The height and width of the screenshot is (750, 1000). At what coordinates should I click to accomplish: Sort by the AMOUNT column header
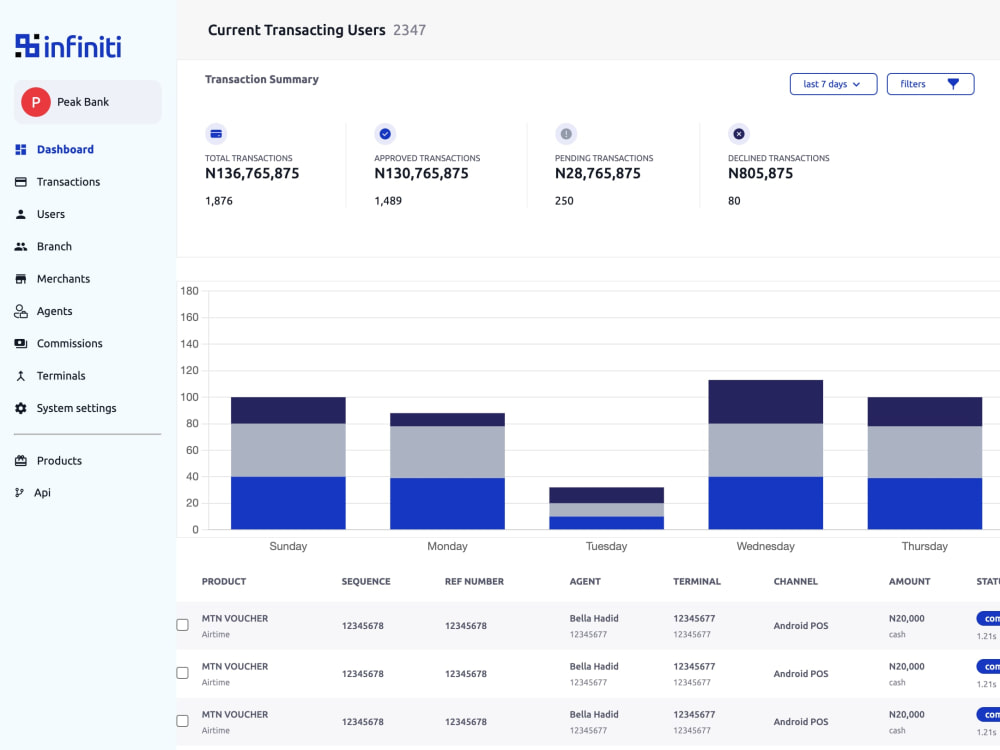910,582
